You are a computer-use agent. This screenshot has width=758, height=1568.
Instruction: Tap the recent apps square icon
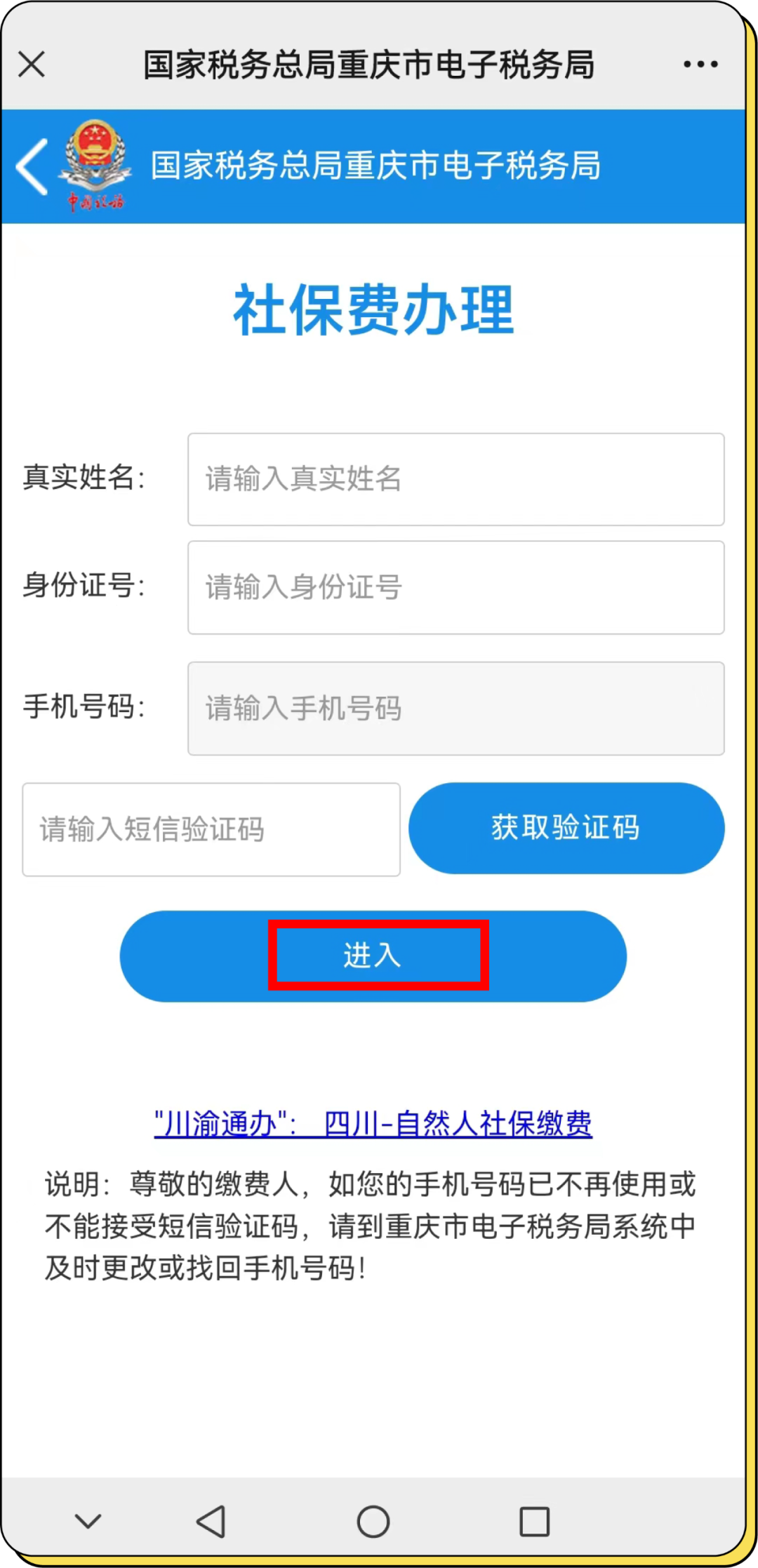tap(534, 1521)
